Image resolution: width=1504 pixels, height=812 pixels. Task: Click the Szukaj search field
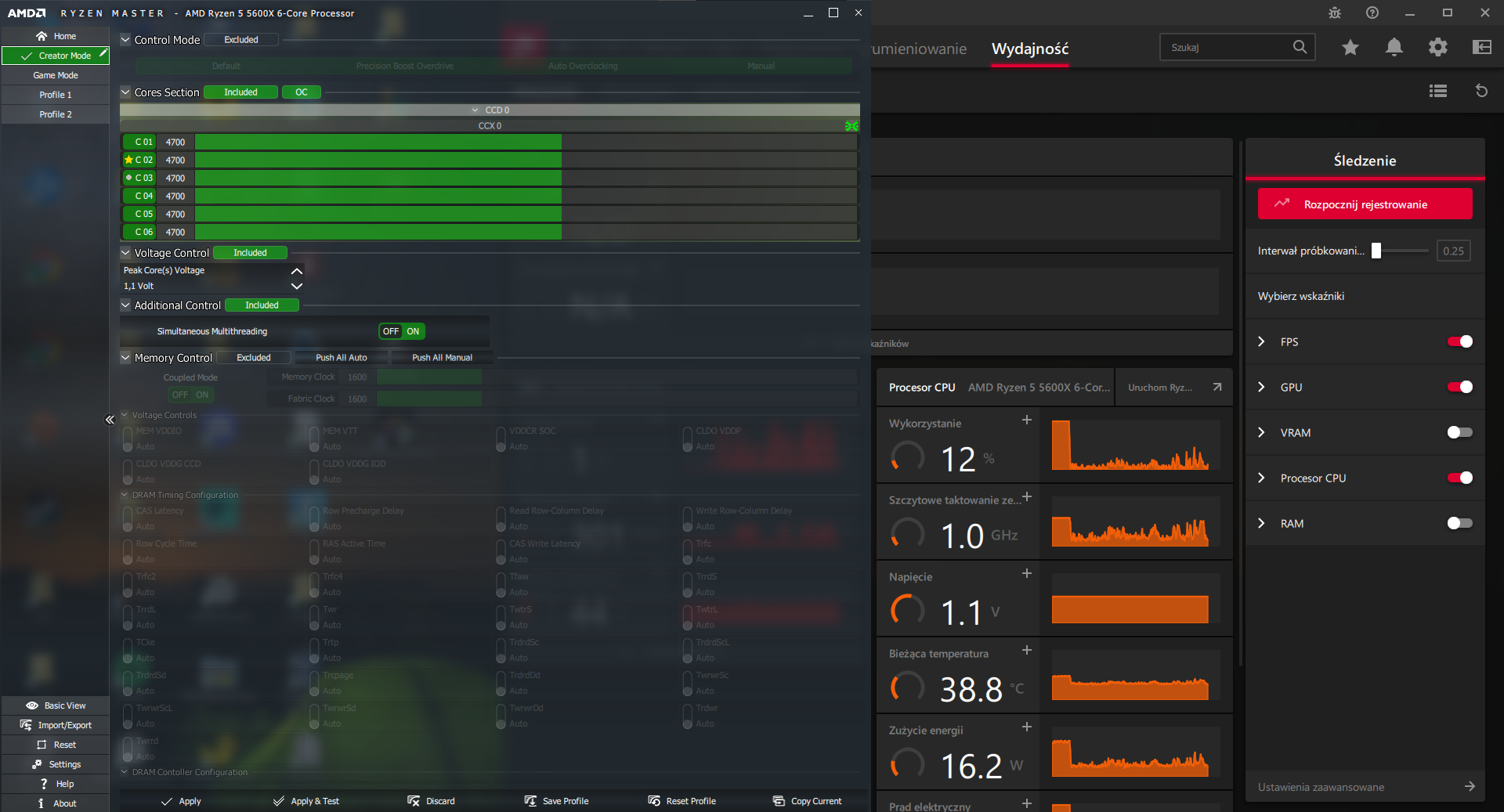coord(1226,48)
